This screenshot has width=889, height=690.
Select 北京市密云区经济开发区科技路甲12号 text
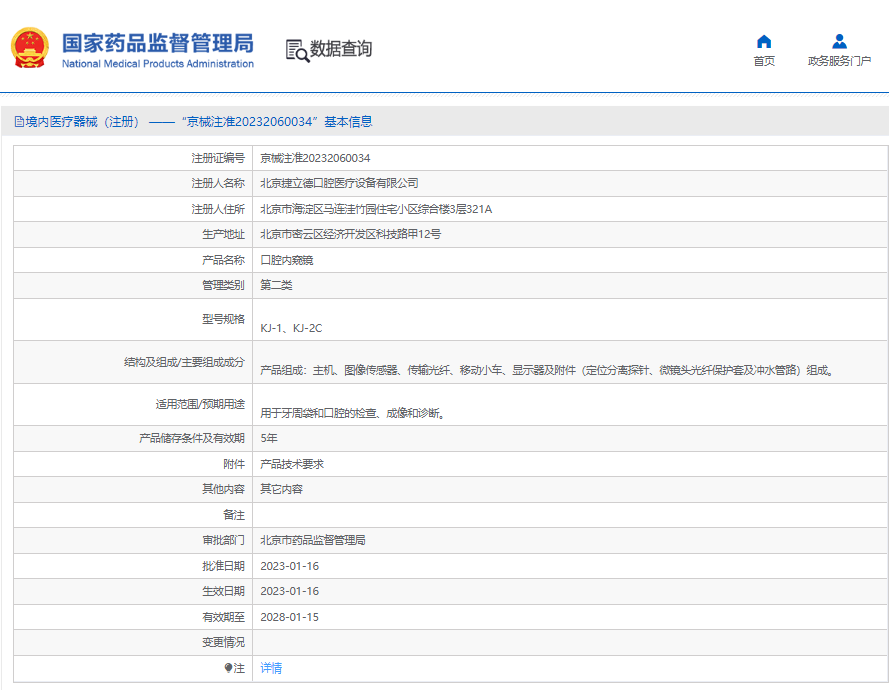[350, 234]
